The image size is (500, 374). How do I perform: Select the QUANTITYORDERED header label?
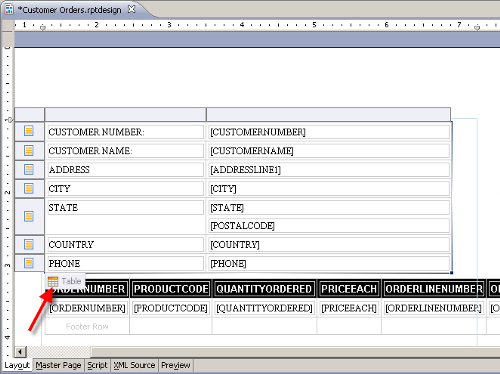click(x=264, y=289)
